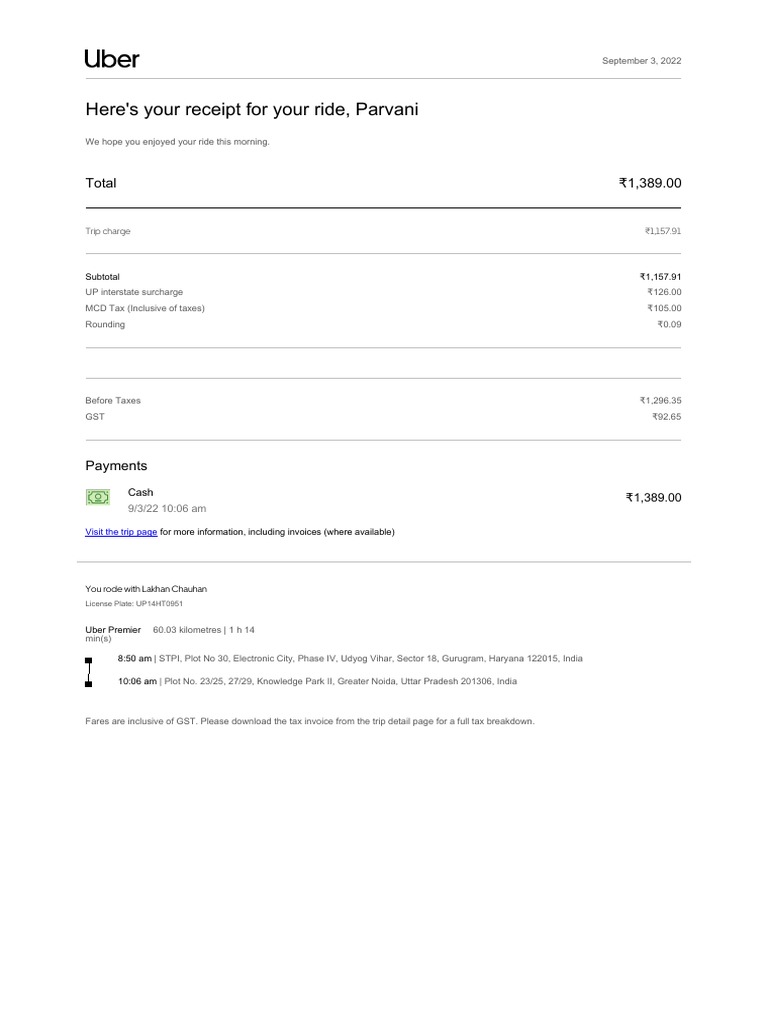Click the receipt heading for Parvani

[x=251, y=109]
